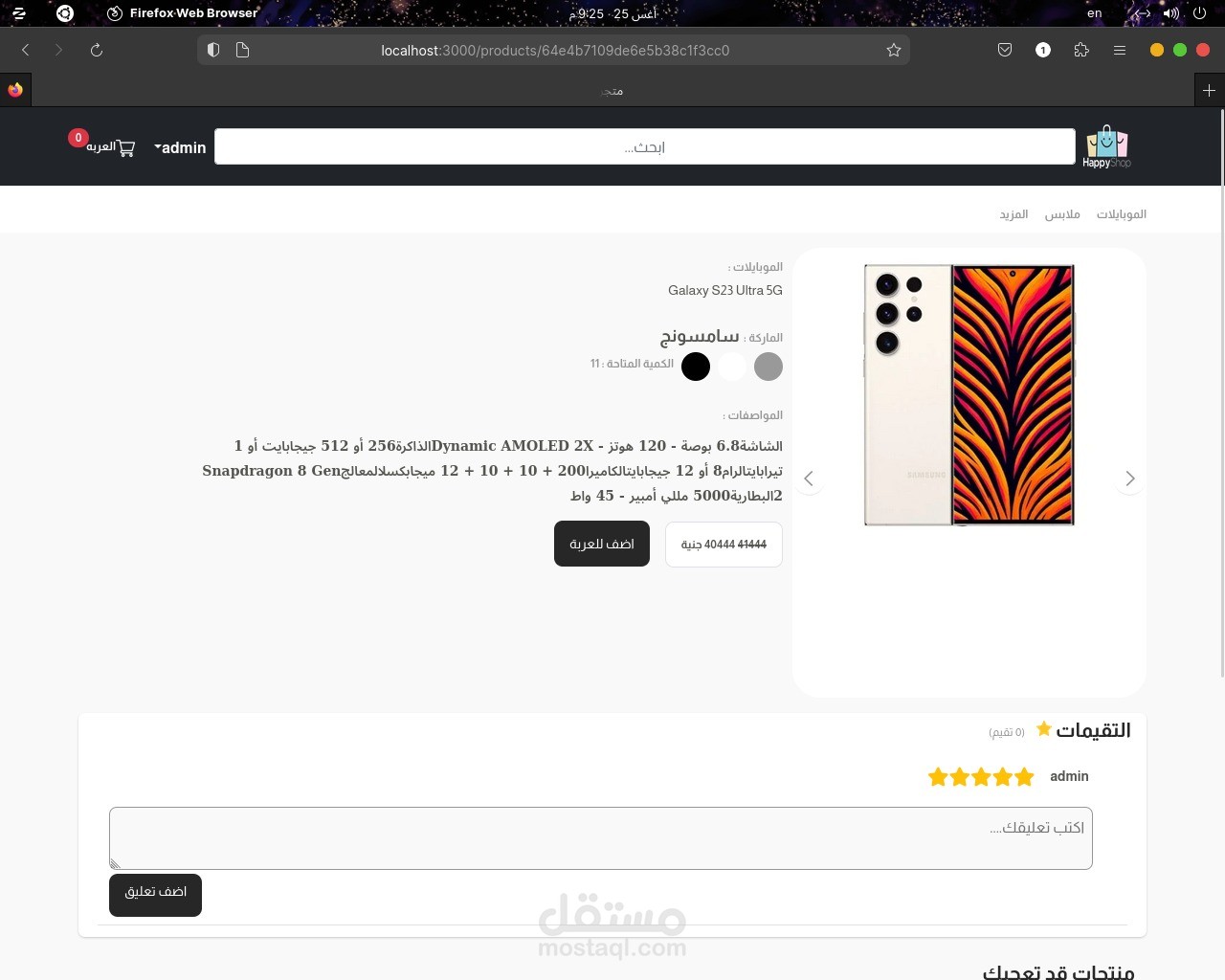Click the Pocket save icon
Image resolution: width=1225 pixels, height=980 pixels.
coord(1005,51)
